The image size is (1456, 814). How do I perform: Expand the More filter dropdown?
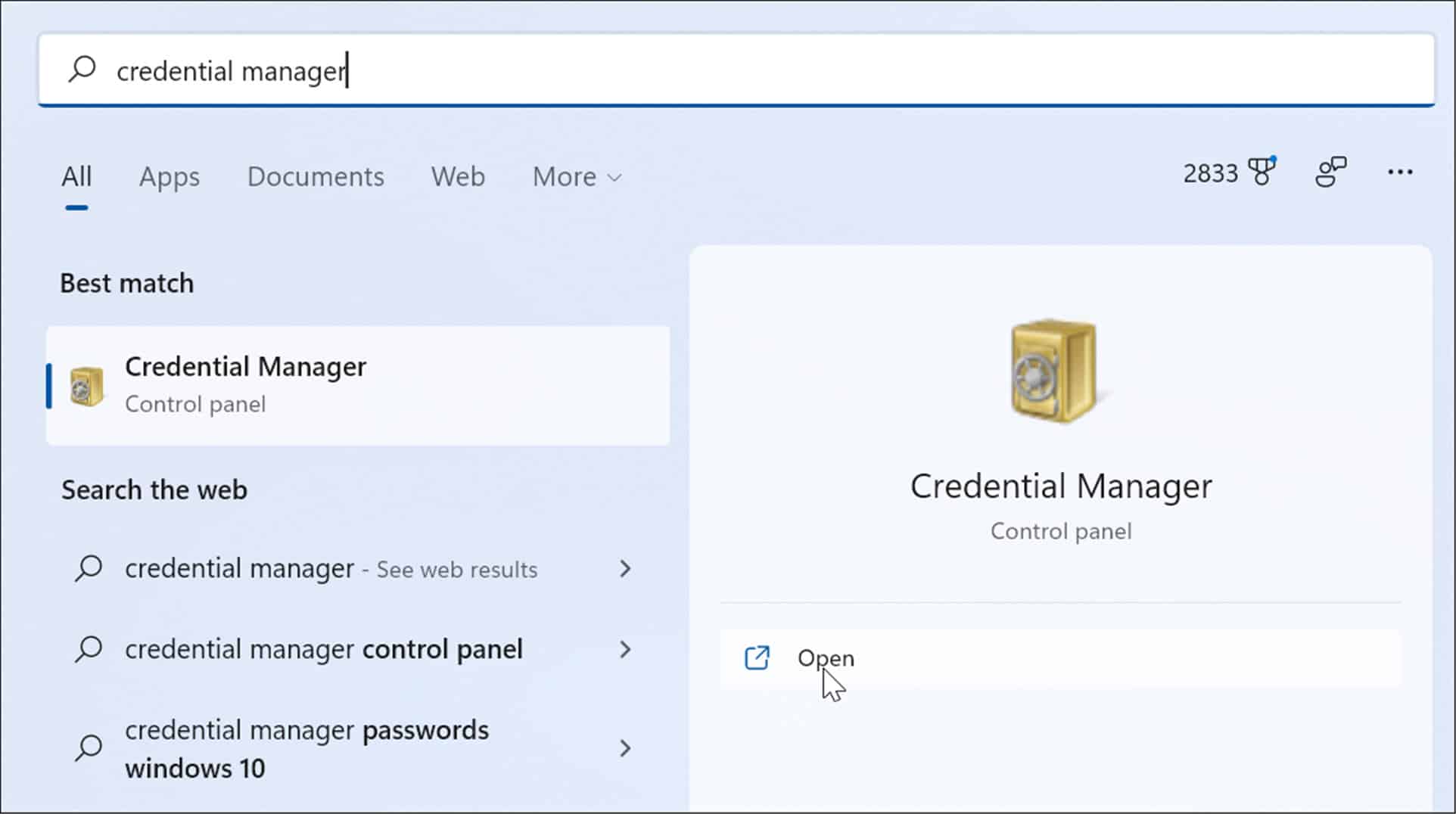coord(576,177)
